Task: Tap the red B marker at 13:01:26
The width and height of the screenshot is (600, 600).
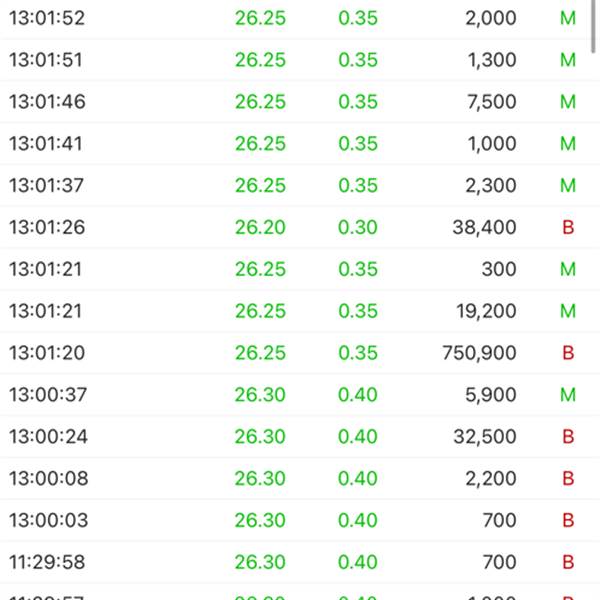Action: coord(568,227)
